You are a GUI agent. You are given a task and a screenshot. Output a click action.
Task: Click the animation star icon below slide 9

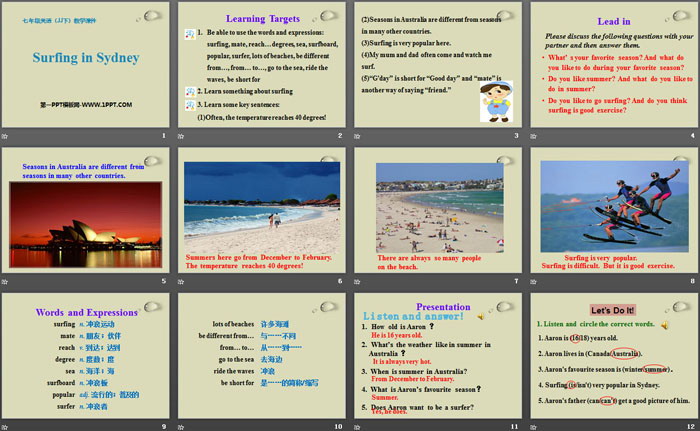[x=8, y=424]
